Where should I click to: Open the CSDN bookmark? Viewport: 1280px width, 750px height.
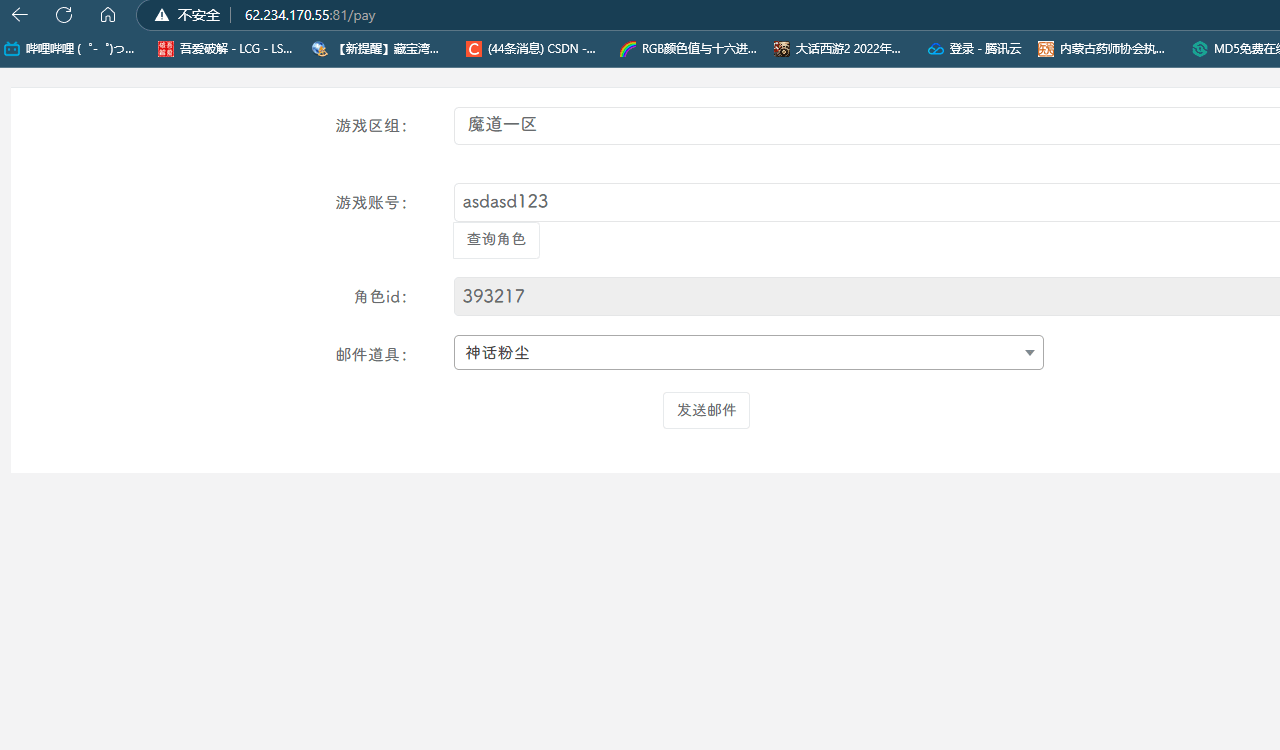(531, 48)
